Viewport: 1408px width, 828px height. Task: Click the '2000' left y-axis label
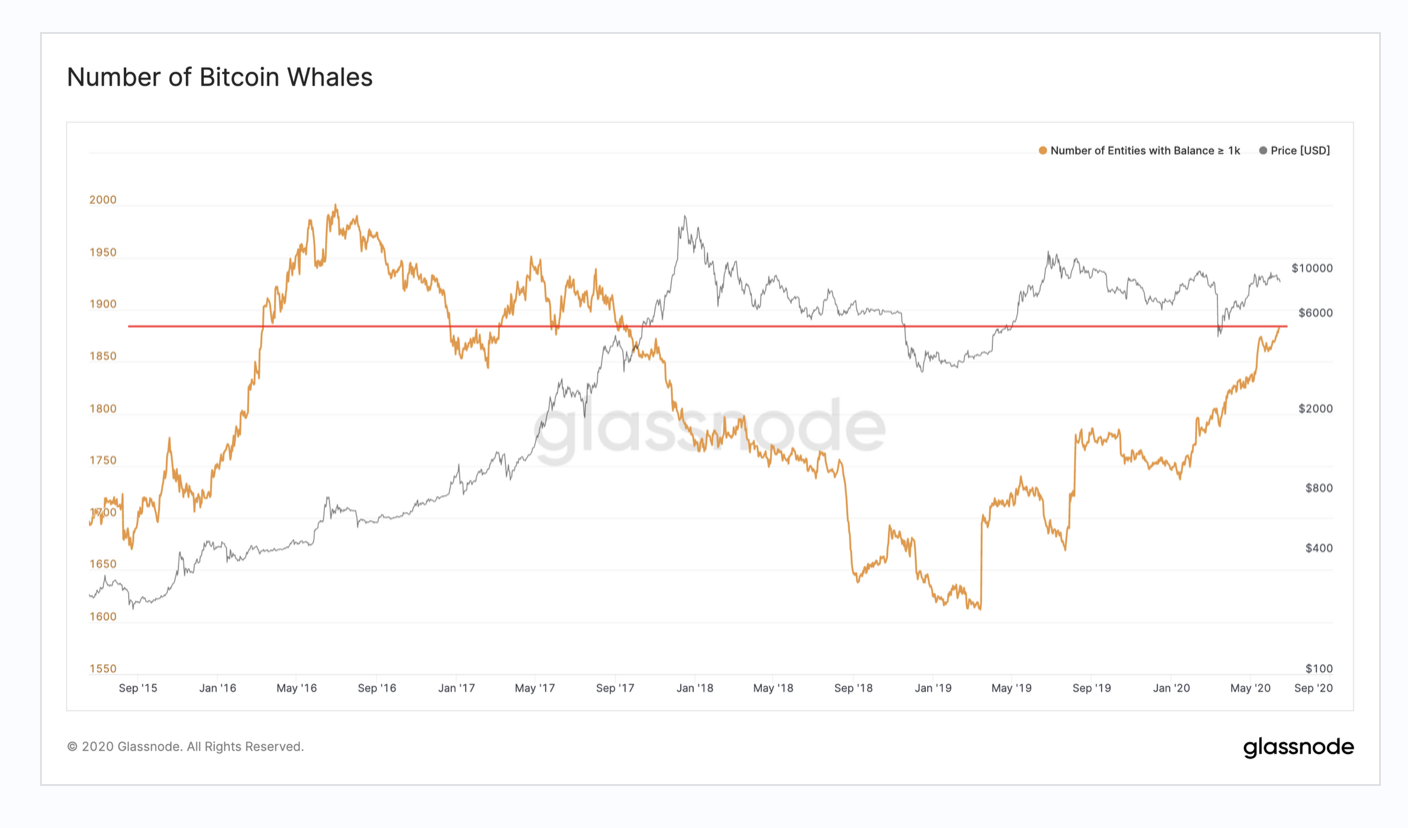coord(103,200)
